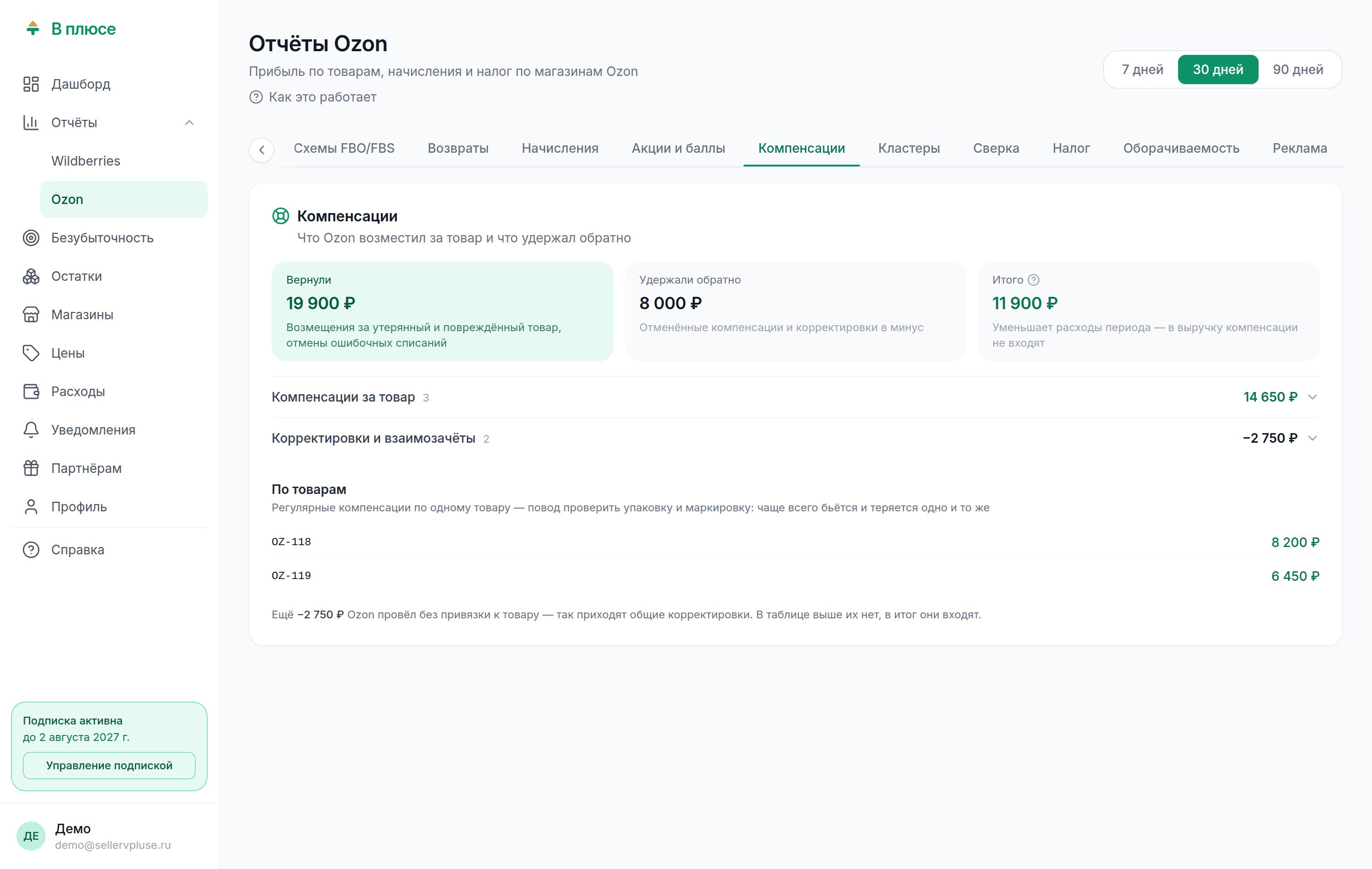Click the 14 650 ₽ compensation total

(x=1270, y=397)
